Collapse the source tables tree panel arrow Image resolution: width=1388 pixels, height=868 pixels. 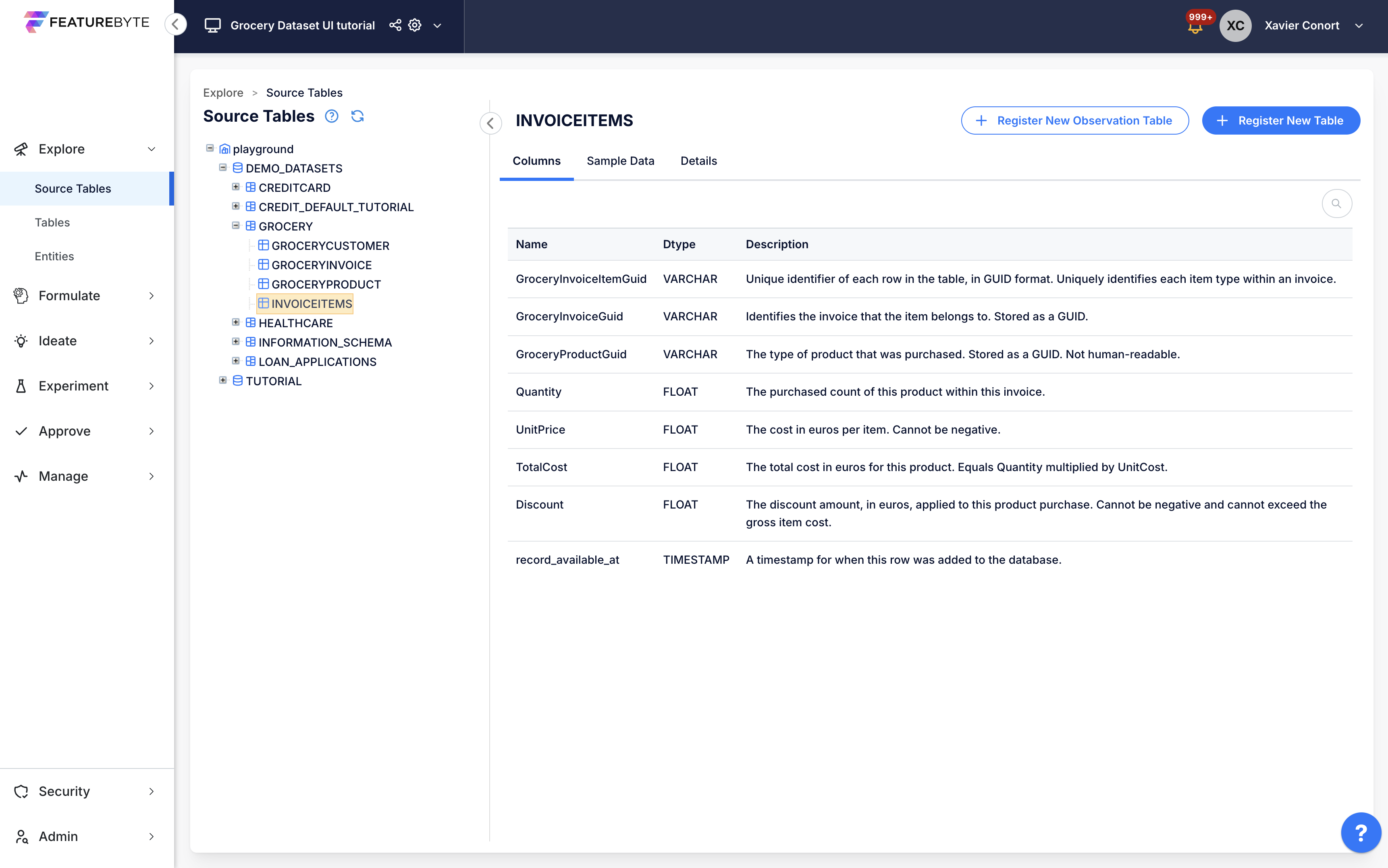pos(490,123)
